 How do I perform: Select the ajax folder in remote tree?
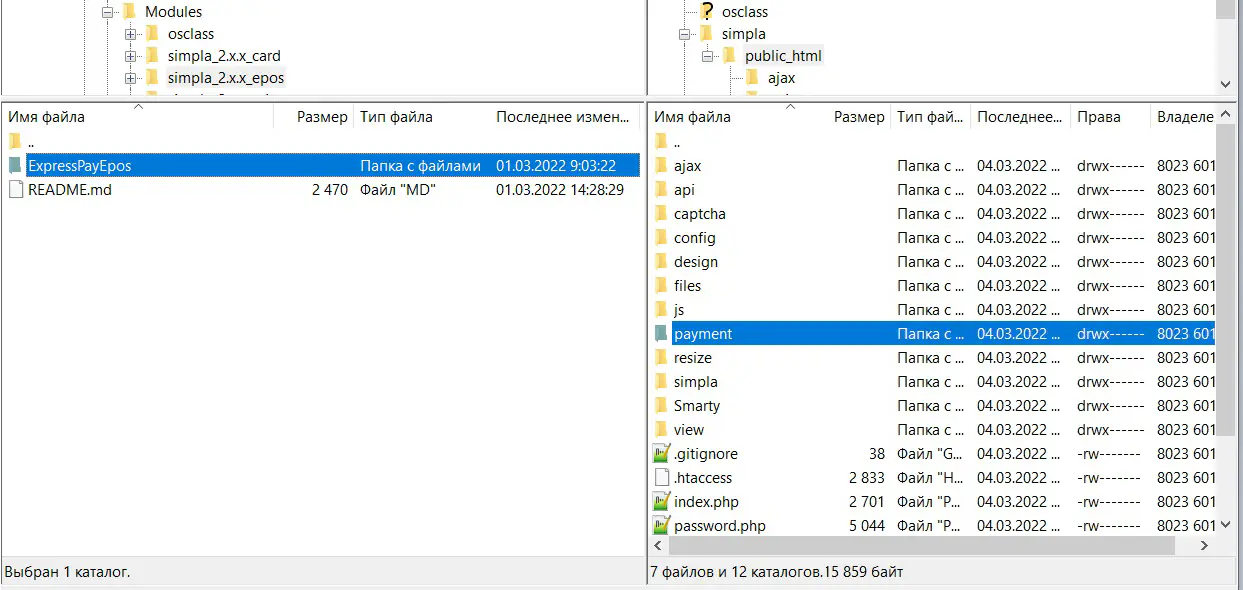tap(781, 78)
